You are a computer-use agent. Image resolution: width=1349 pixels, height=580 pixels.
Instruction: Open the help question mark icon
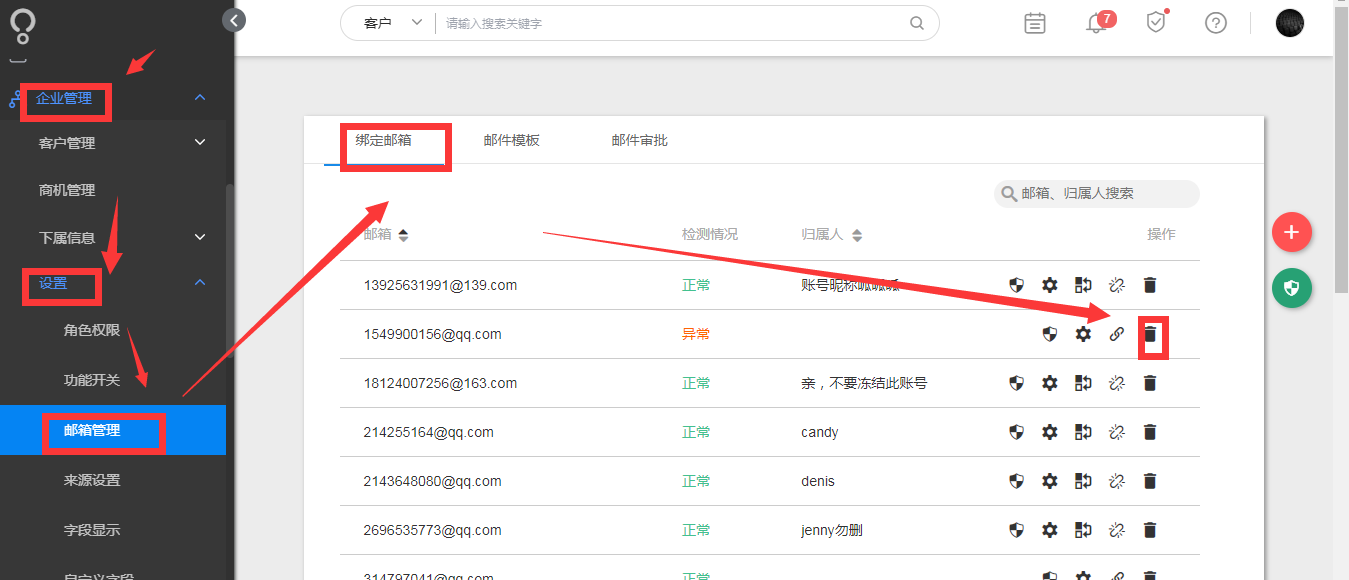pos(1215,22)
